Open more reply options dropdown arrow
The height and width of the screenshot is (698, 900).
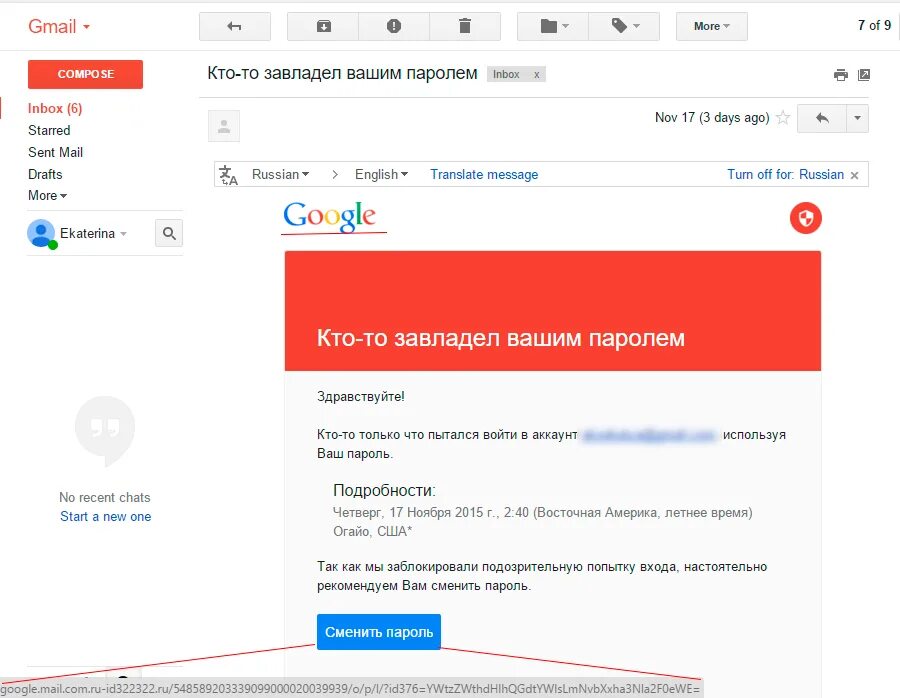pyautogui.click(x=858, y=118)
